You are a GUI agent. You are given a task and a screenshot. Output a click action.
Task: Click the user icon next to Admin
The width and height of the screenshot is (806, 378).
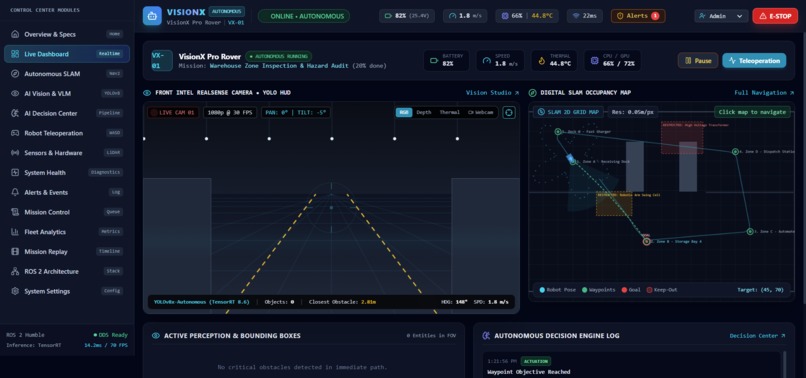click(x=703, y=16)
